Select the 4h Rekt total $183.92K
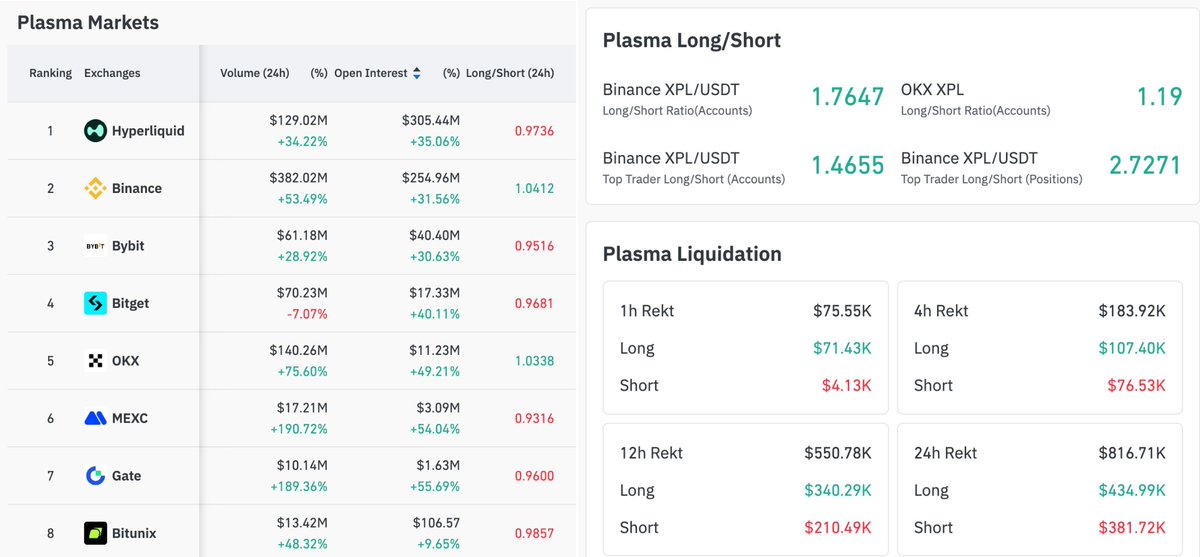This screenshot has height=557, width=1200. coord(1132,311)
